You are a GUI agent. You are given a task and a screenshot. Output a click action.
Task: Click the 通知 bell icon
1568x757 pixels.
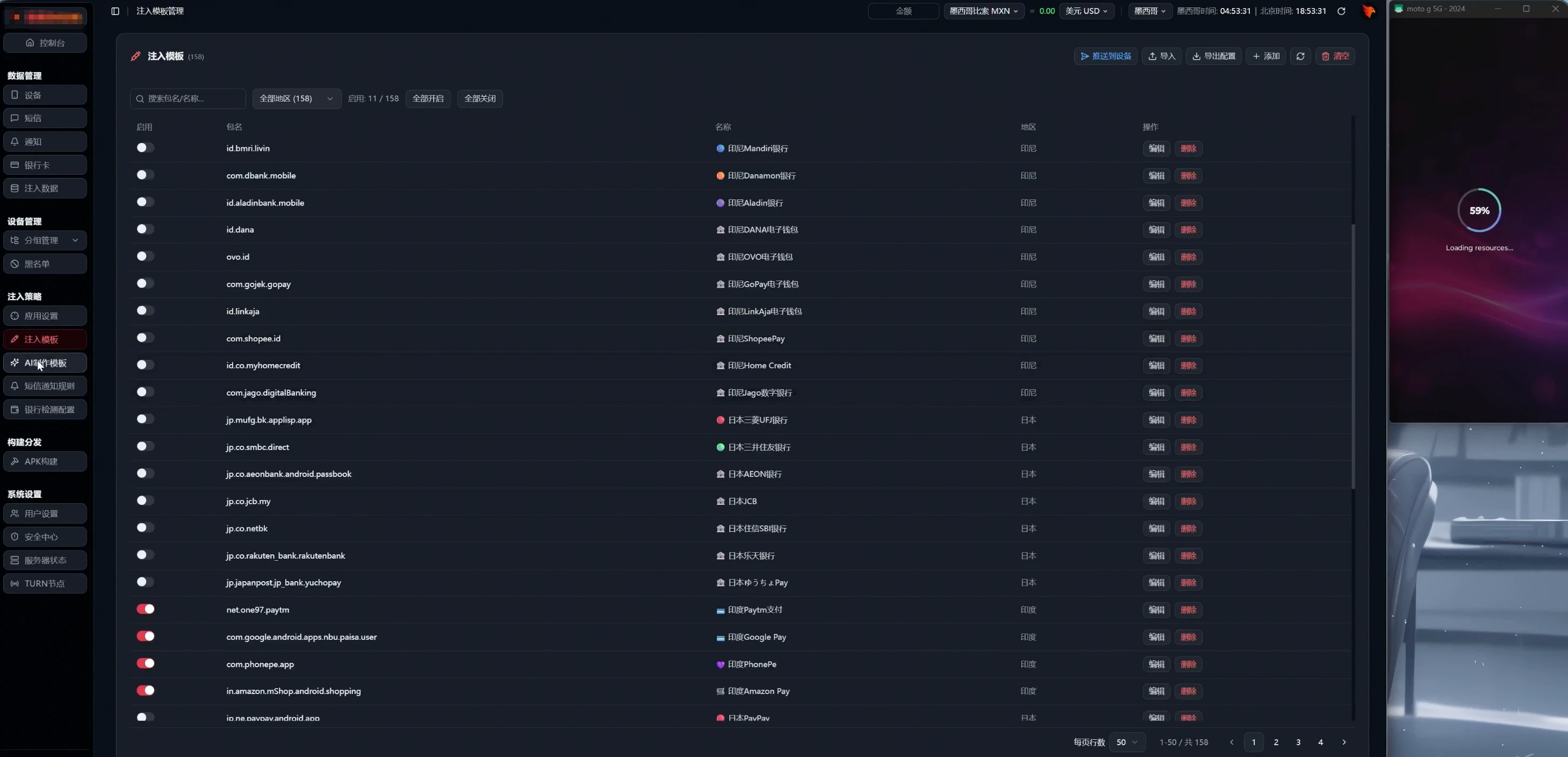15,141
